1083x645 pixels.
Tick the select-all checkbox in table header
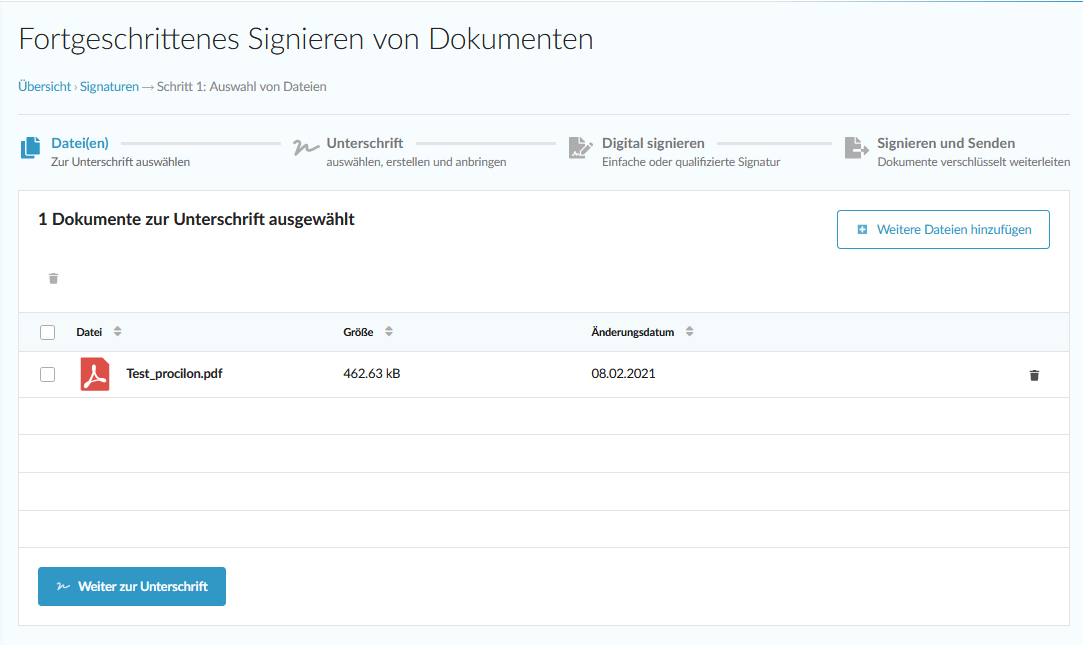(47, 332)
